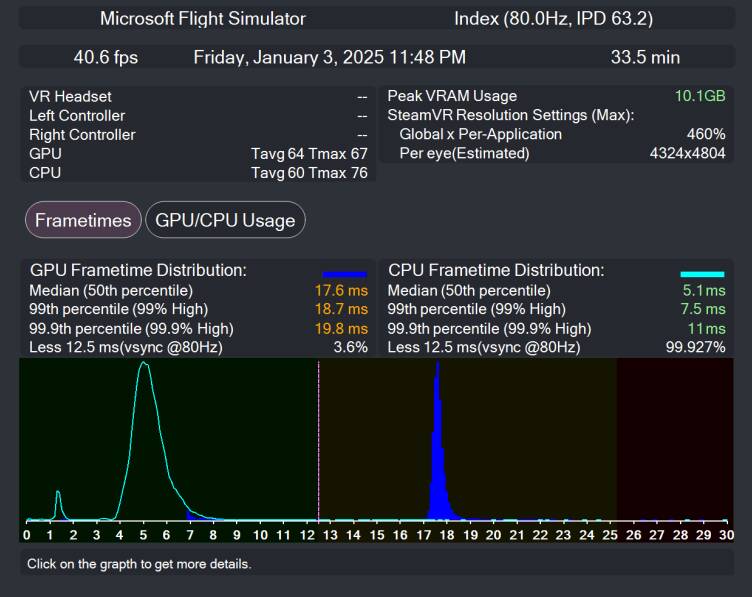
Task: Click the blue GPU legend swatch
Action: click(344, 274)
